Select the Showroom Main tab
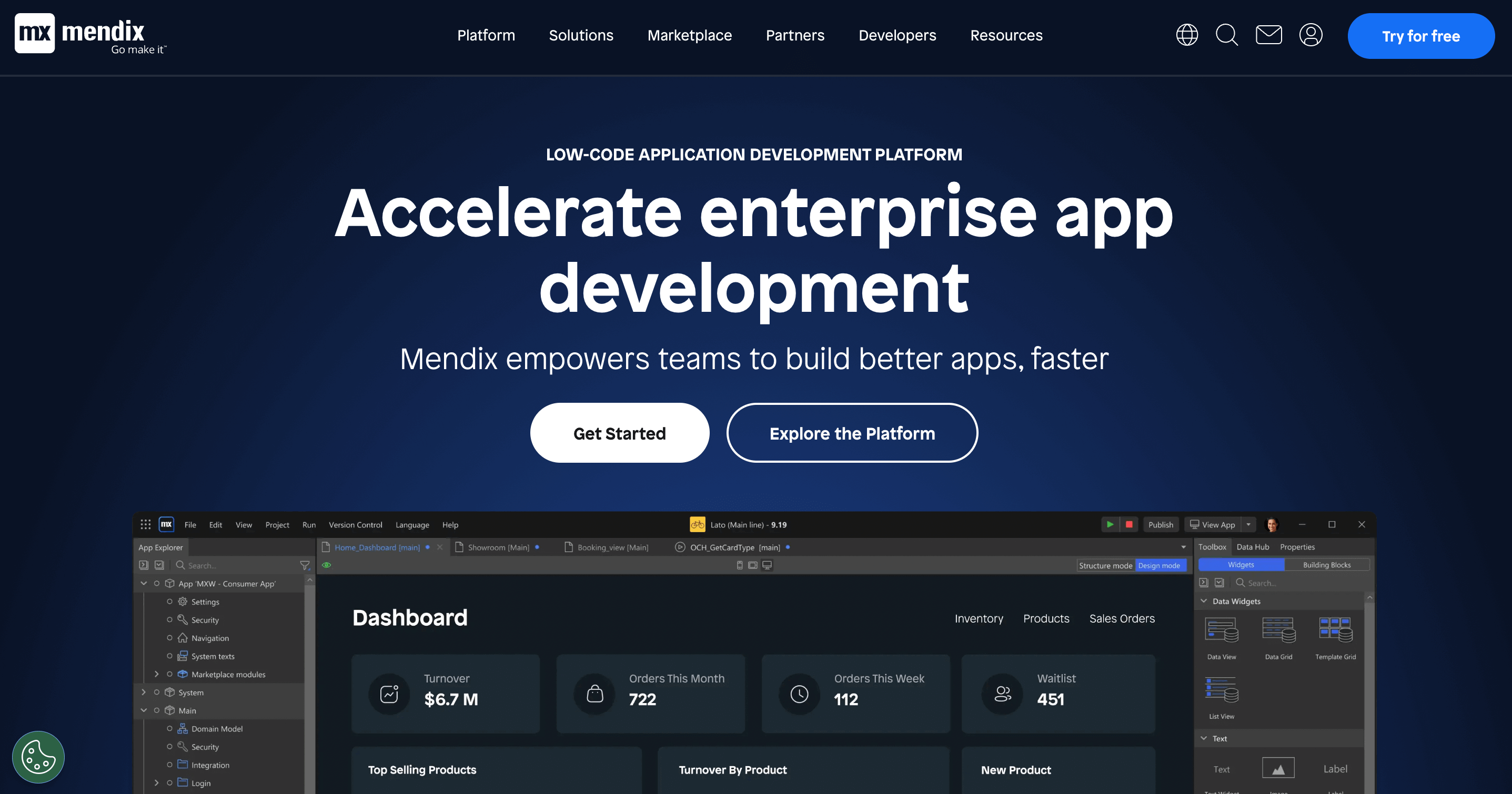This screenshot has height=794, width=1512. [x=497, y=547]
